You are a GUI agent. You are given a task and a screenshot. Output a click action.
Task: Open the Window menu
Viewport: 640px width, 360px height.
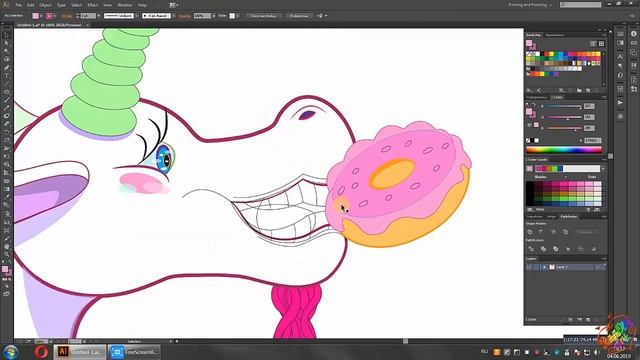[124, 5]
